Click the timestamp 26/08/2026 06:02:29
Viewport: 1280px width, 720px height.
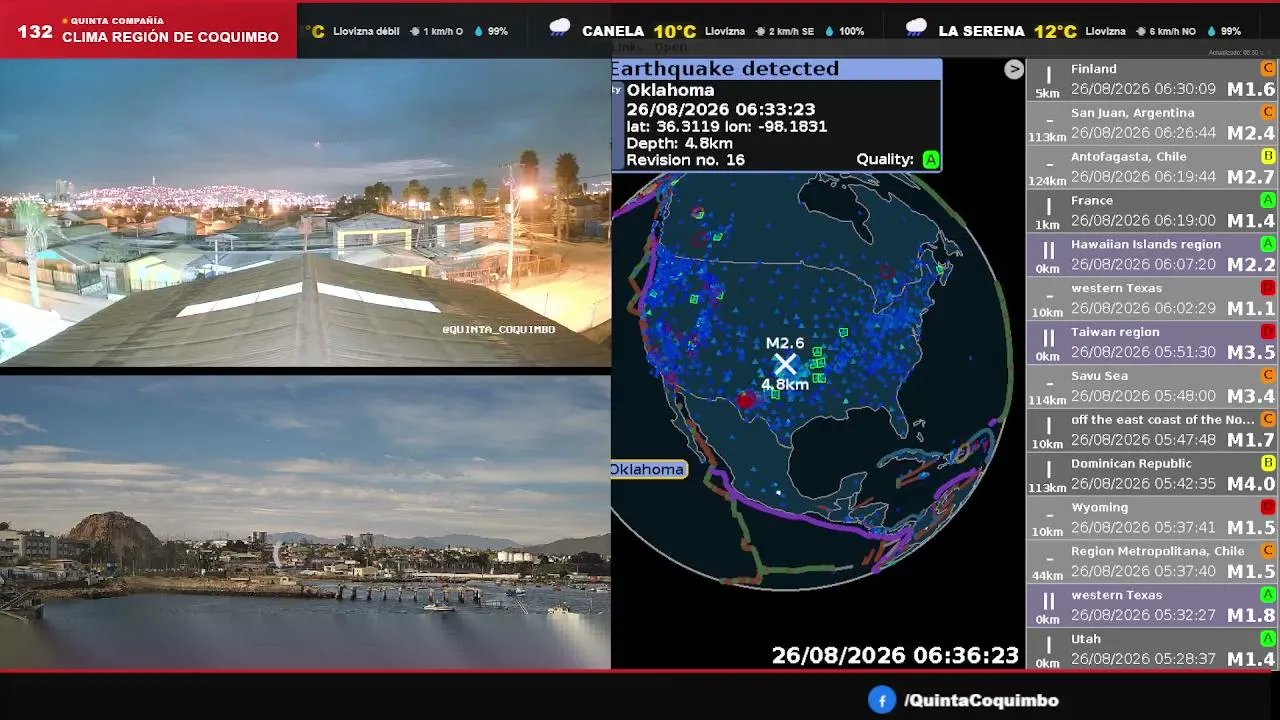click(1143, 309)
